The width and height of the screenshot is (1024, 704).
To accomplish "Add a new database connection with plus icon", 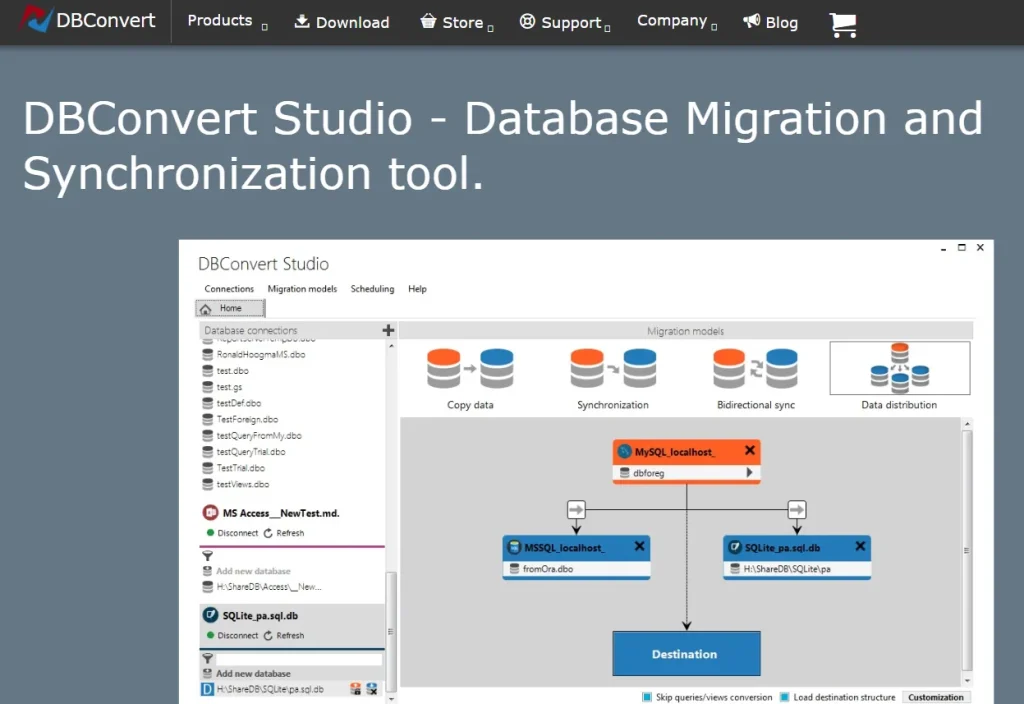I will tap(388, 330).
